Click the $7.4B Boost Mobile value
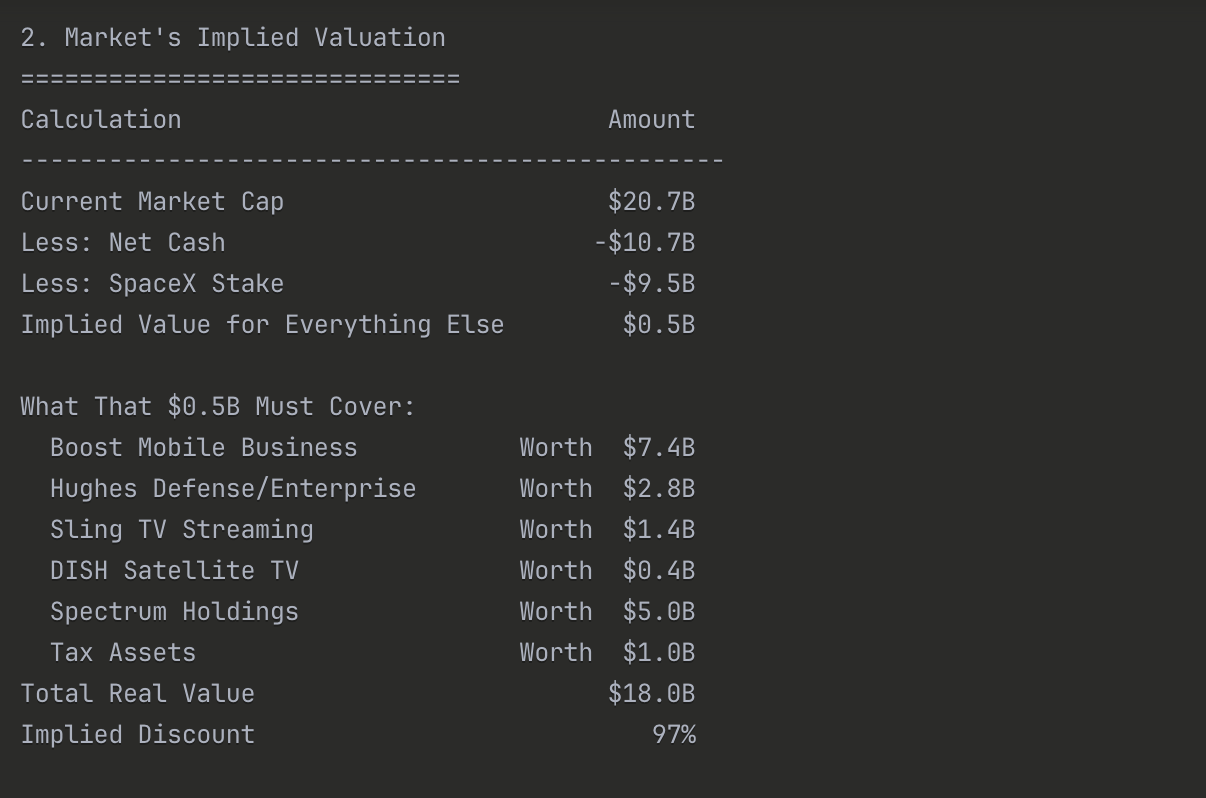This screenshot has height=798, width=1206. (659, 448)
